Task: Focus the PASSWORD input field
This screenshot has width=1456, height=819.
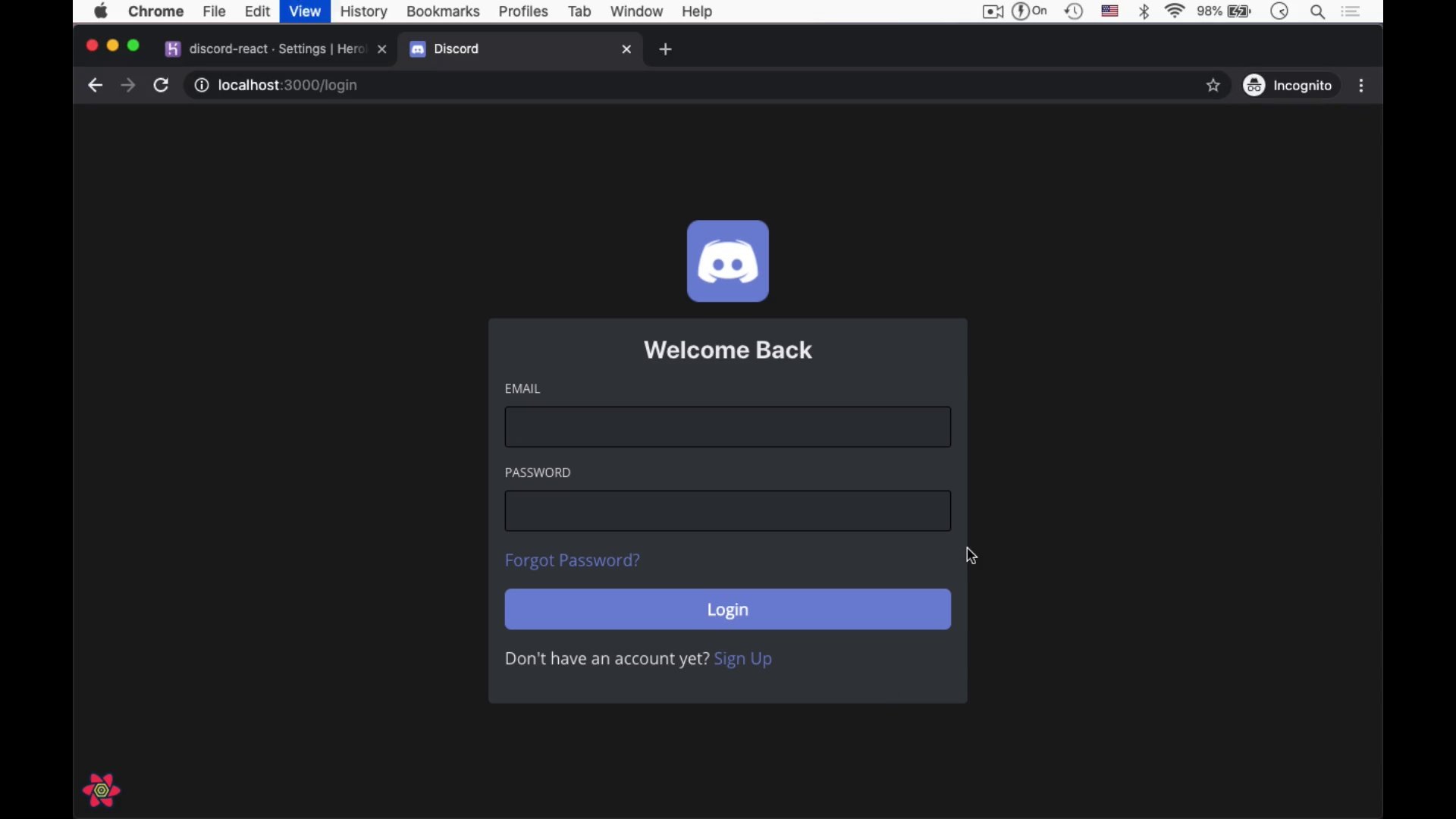Action: (x=727, y=511)
